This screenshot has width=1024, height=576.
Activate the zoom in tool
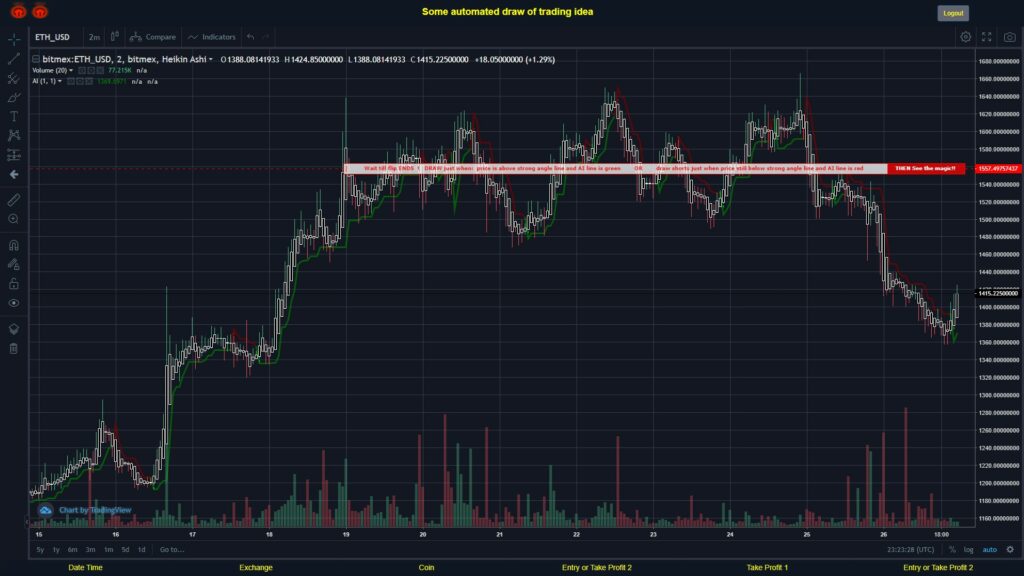[14, 219]
